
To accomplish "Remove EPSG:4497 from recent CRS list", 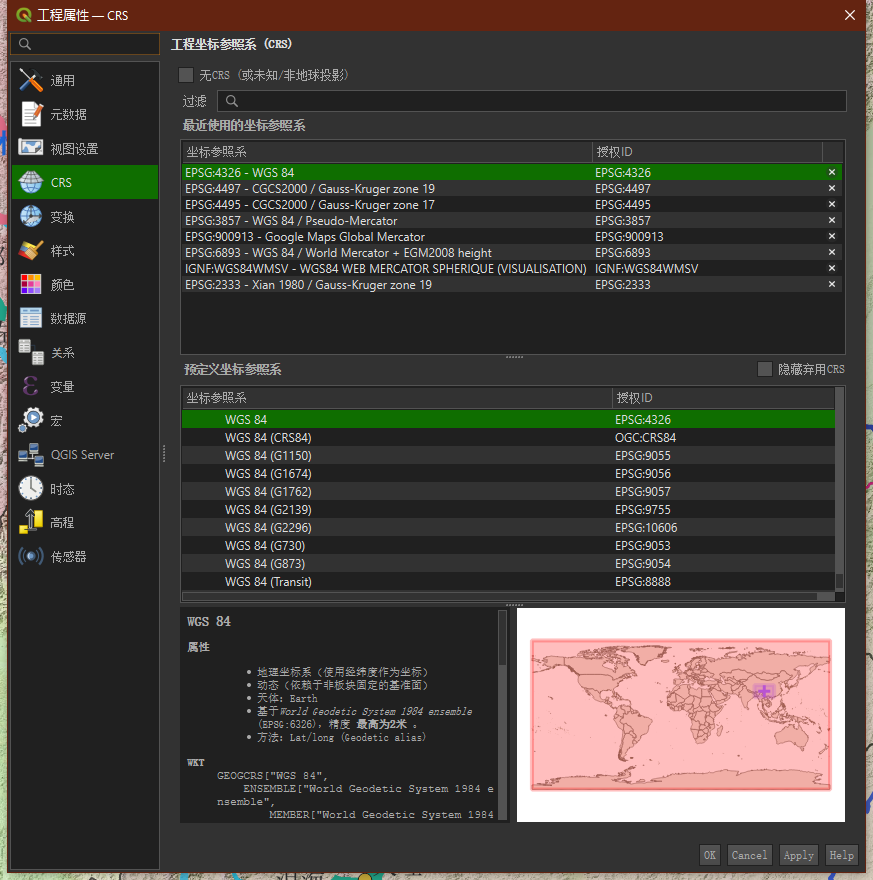I will click(831, 189).
